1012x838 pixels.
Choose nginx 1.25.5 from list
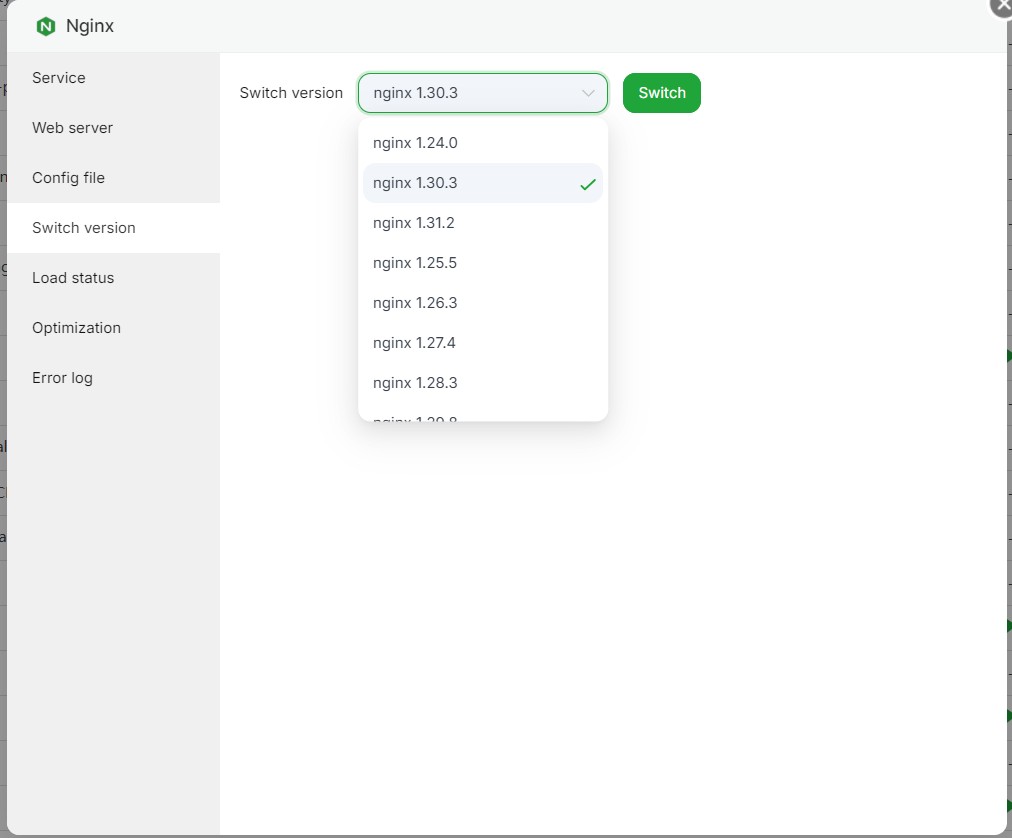[483, 263]
